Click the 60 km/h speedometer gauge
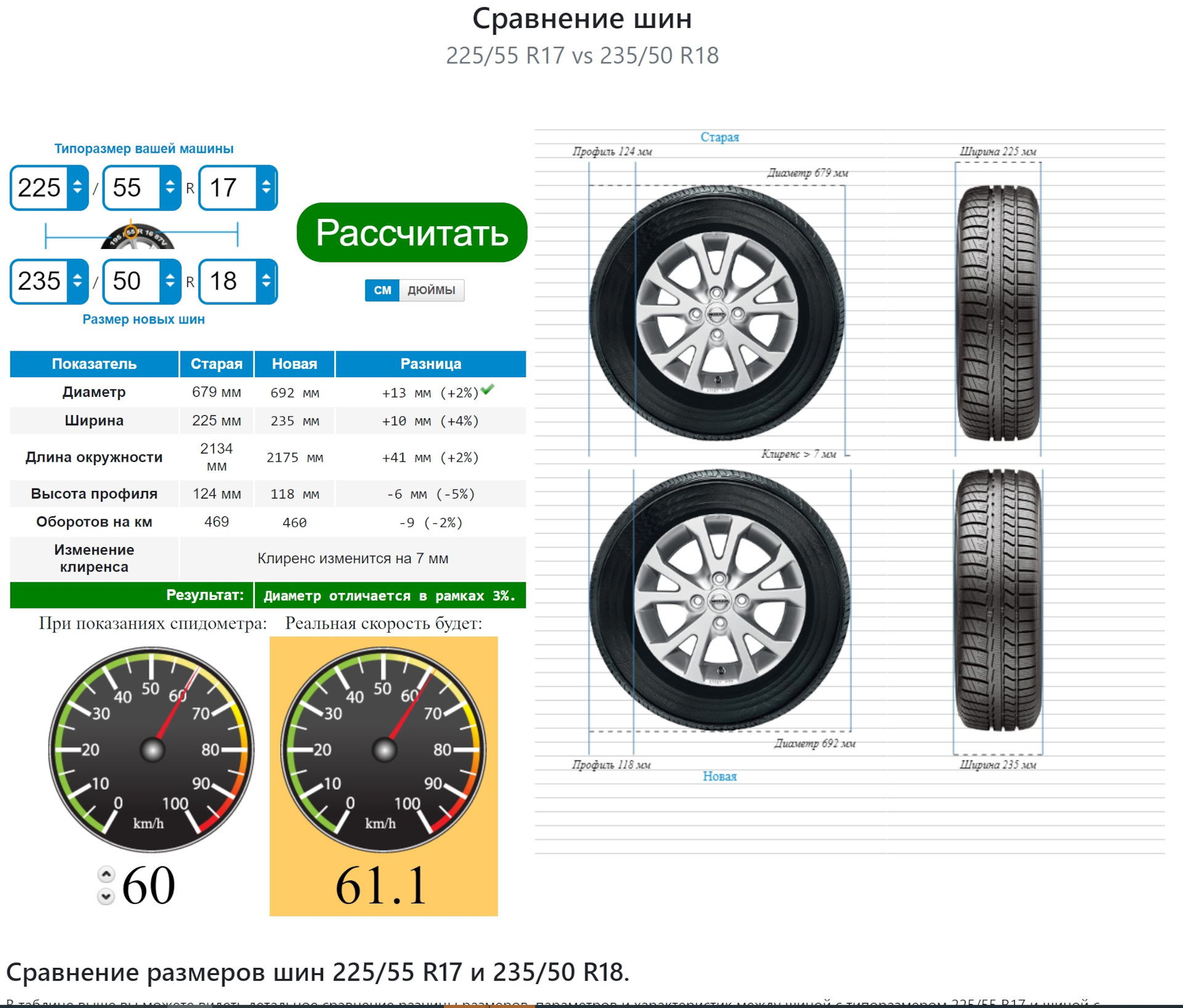Viewport: 1183px width, 1008px height. coord(152,749)
